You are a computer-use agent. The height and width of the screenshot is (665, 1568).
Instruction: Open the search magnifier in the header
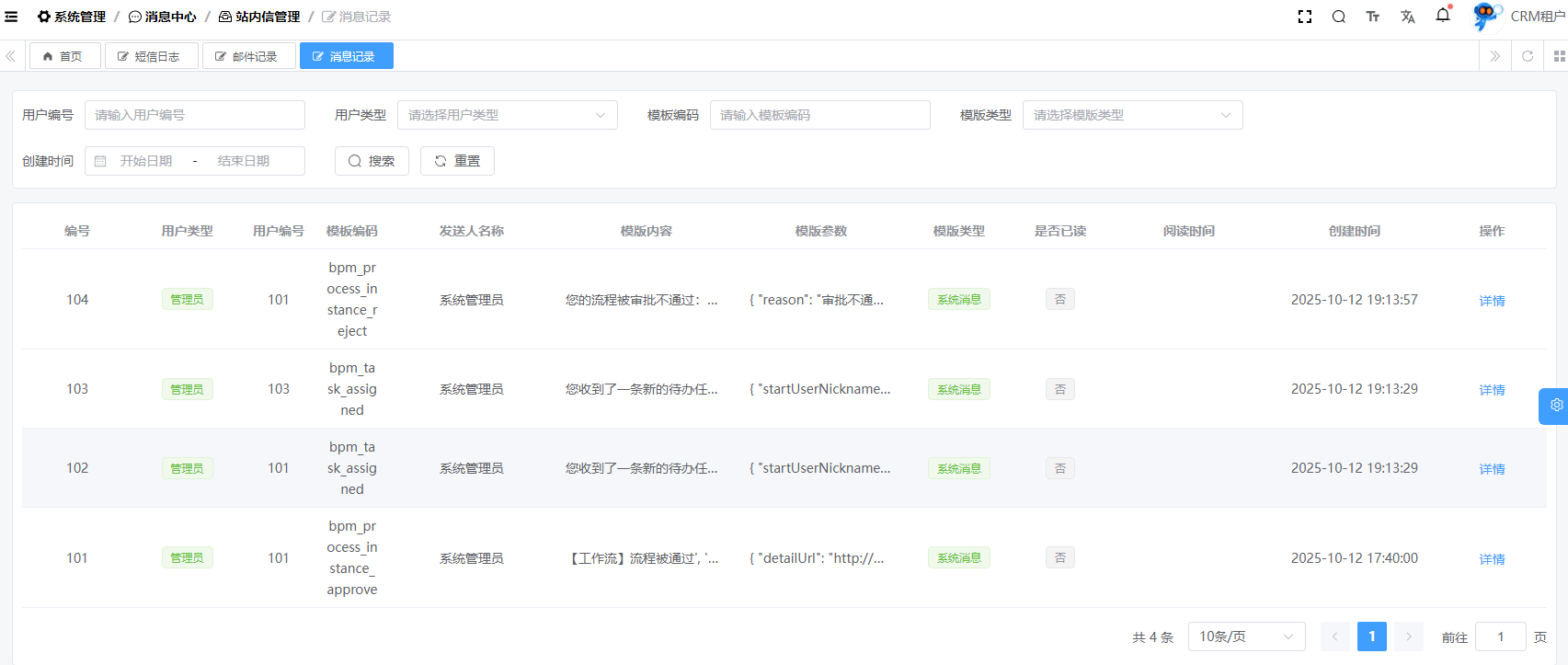coord(1338,17)
